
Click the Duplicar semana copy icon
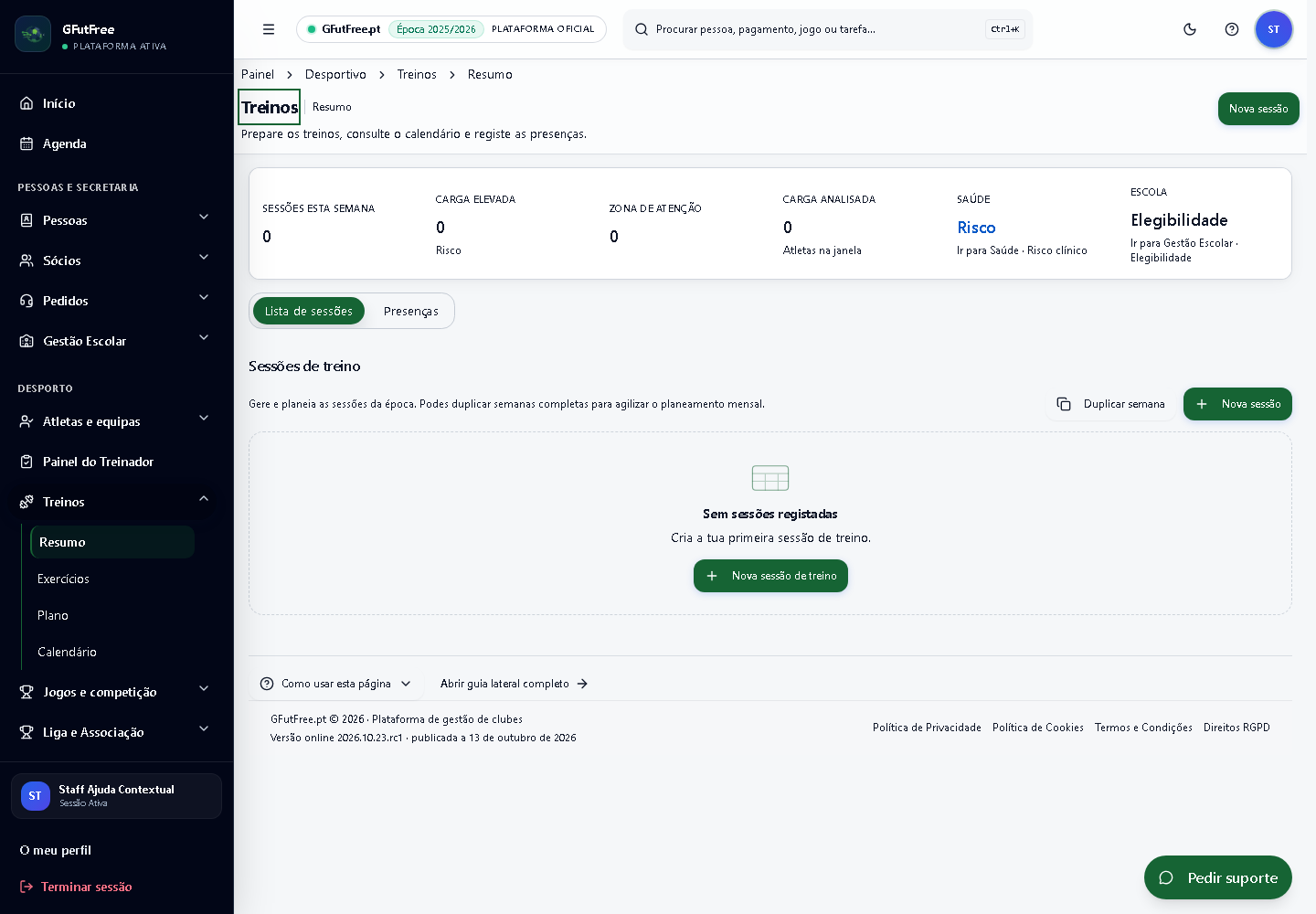pos(1064,404)
